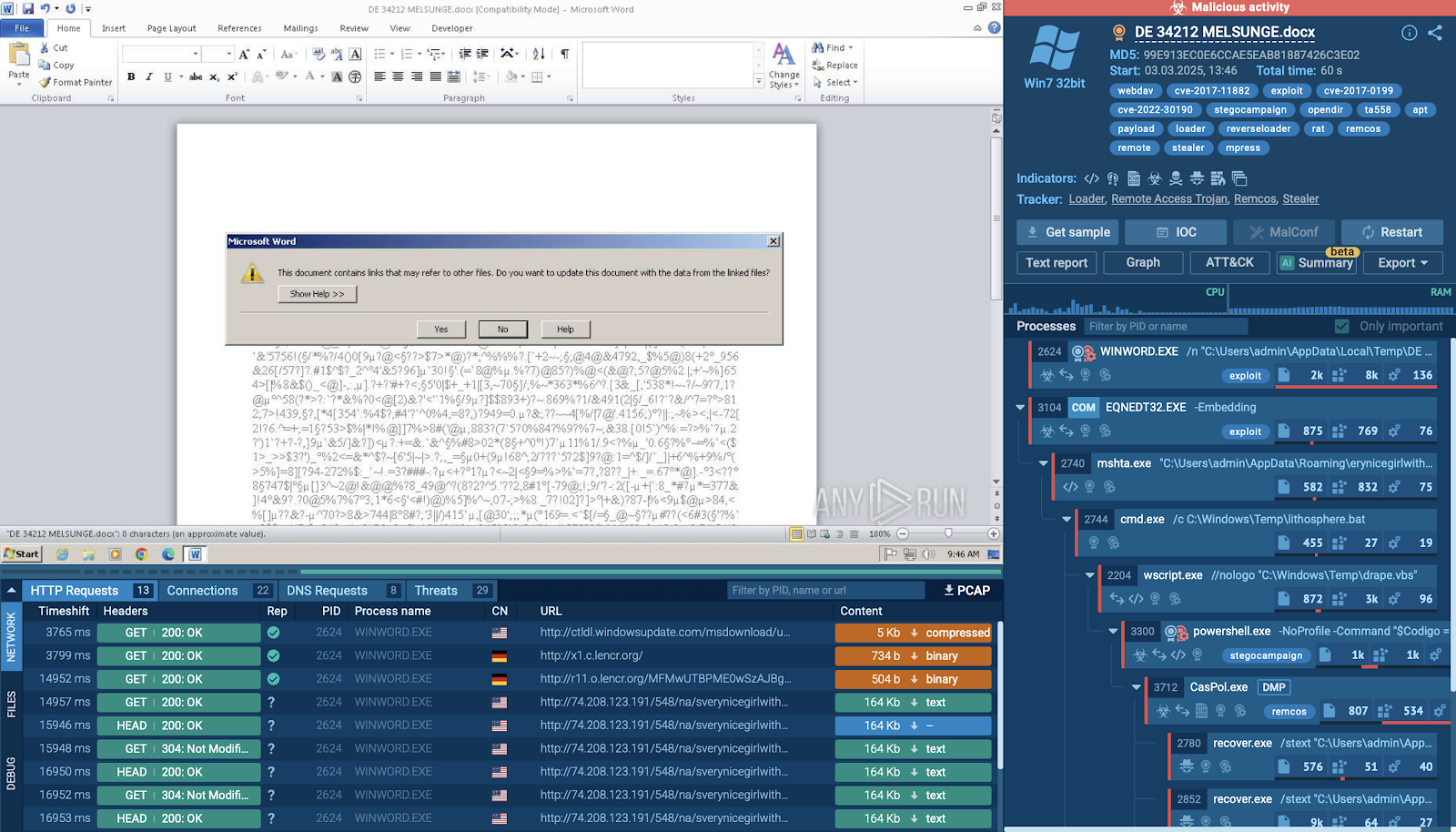
Task: Click No in the Microsoft Word dialog
Action: [x=503, y=330]
